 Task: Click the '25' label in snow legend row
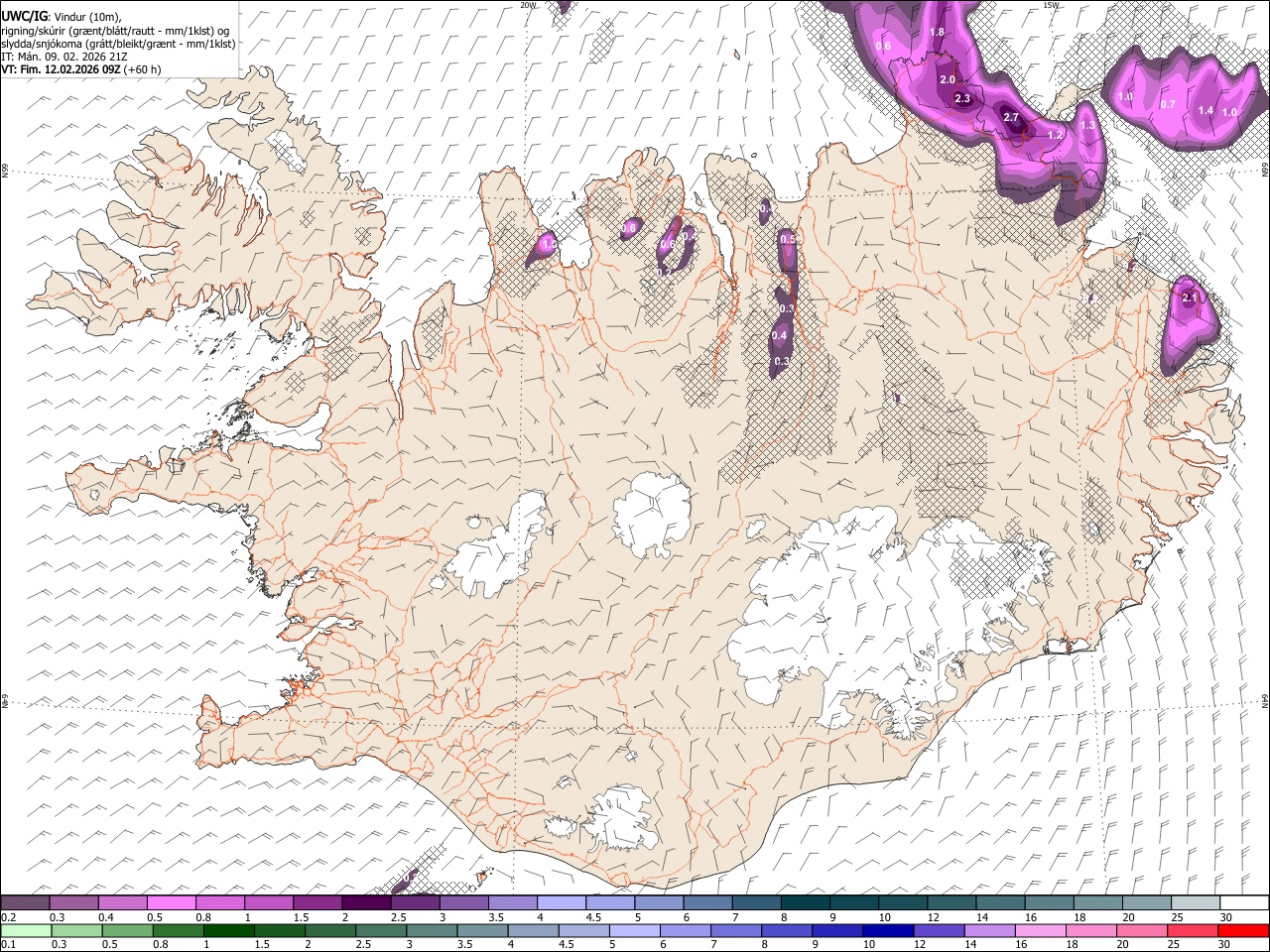[1177, 917]
